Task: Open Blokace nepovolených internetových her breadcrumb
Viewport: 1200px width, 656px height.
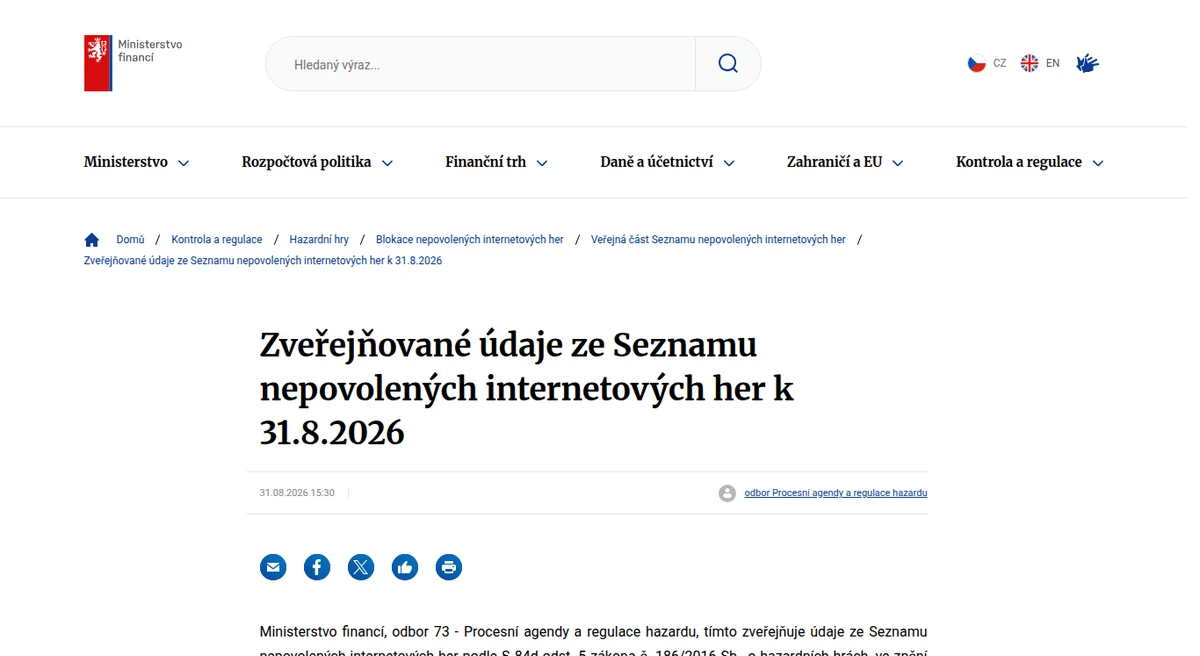Action: (x=470, y=240)
